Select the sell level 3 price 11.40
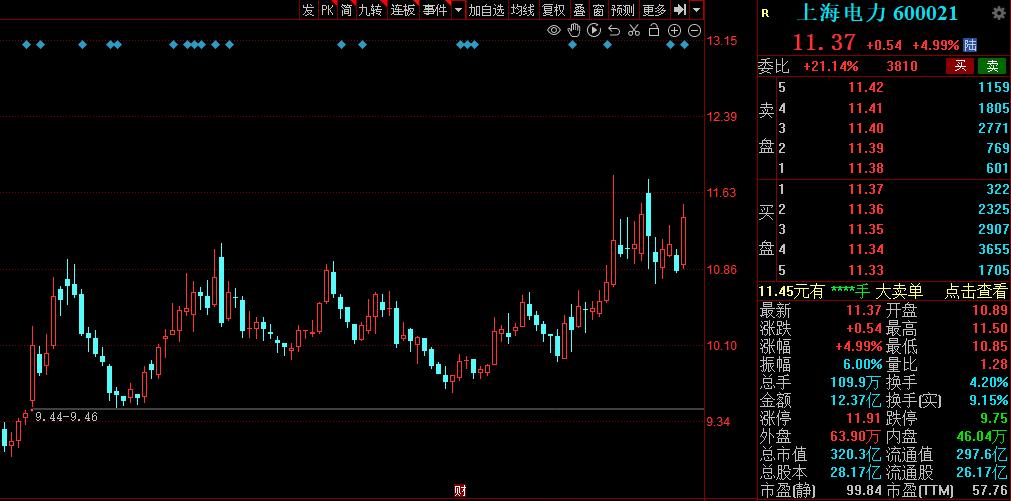Screen dimensions: 1011x501 tap(866, 128)
